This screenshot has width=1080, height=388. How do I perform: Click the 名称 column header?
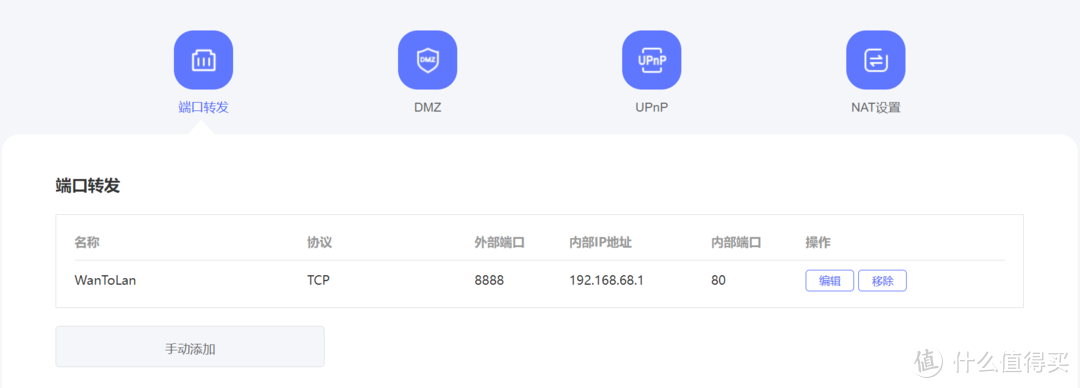(87, 243)
